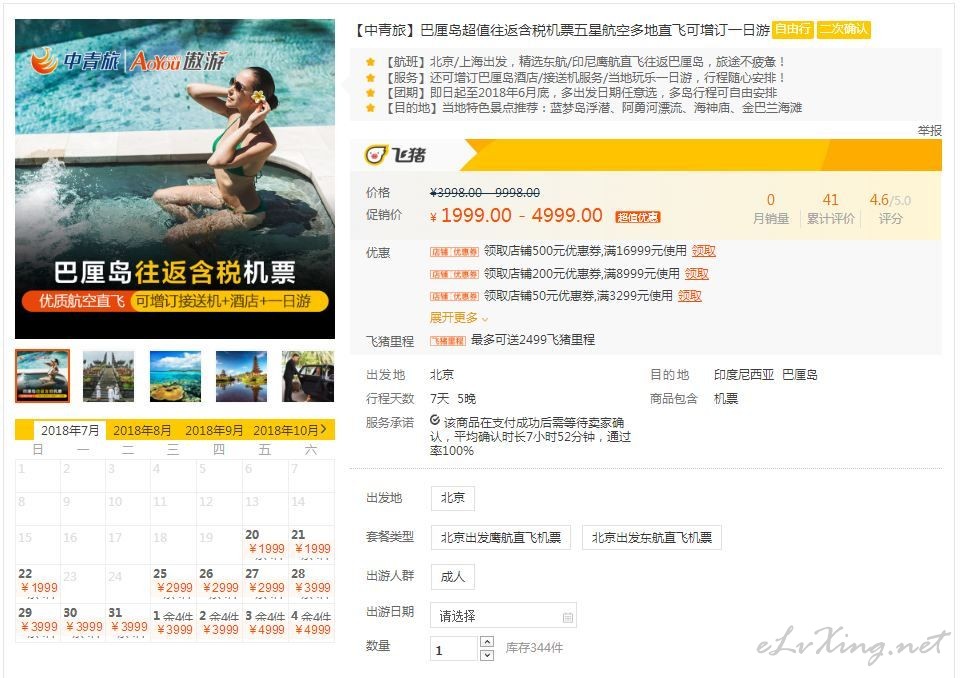Pick July 22 priced ¥1999
The height and width of the screenshot is (678, 961).
(x=38, y=582)
